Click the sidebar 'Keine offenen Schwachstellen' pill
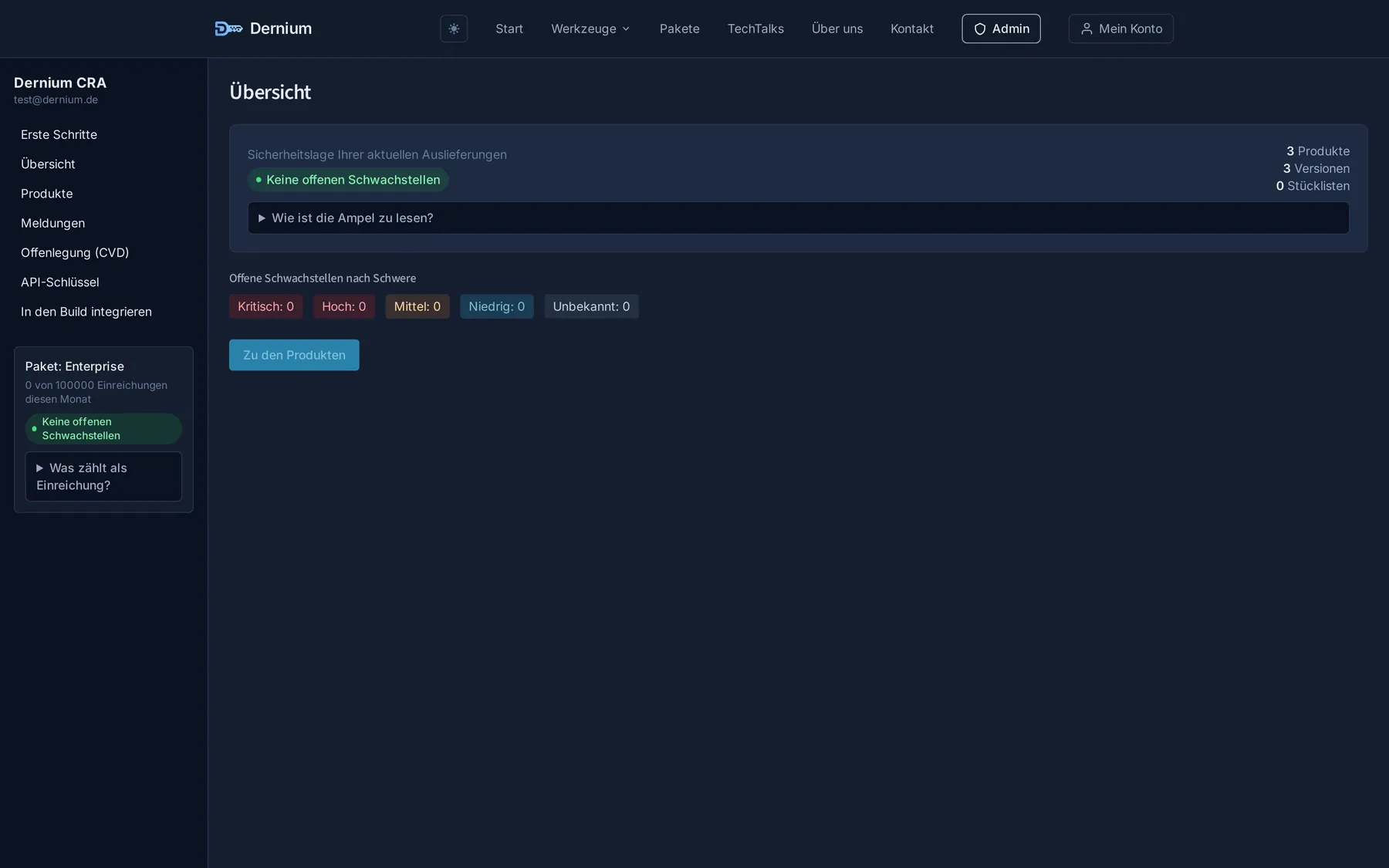Screen dimensions: 1389x868 tap(103, 428)
